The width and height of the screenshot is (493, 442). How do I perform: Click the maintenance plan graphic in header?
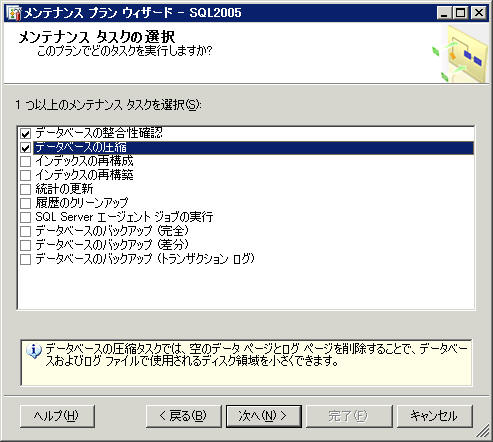461,54
